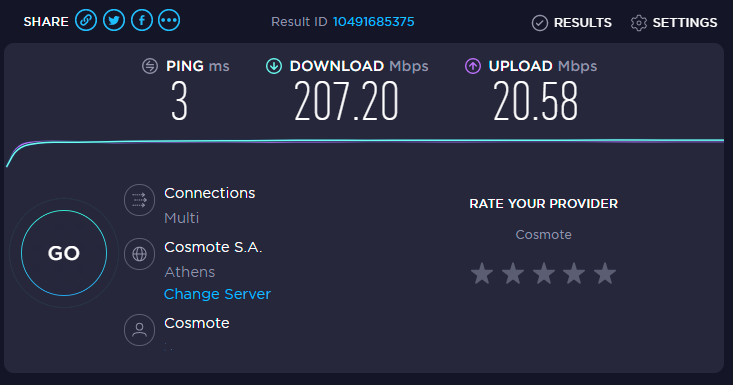Open result ID 10491685375 link

tap(374, 21)
